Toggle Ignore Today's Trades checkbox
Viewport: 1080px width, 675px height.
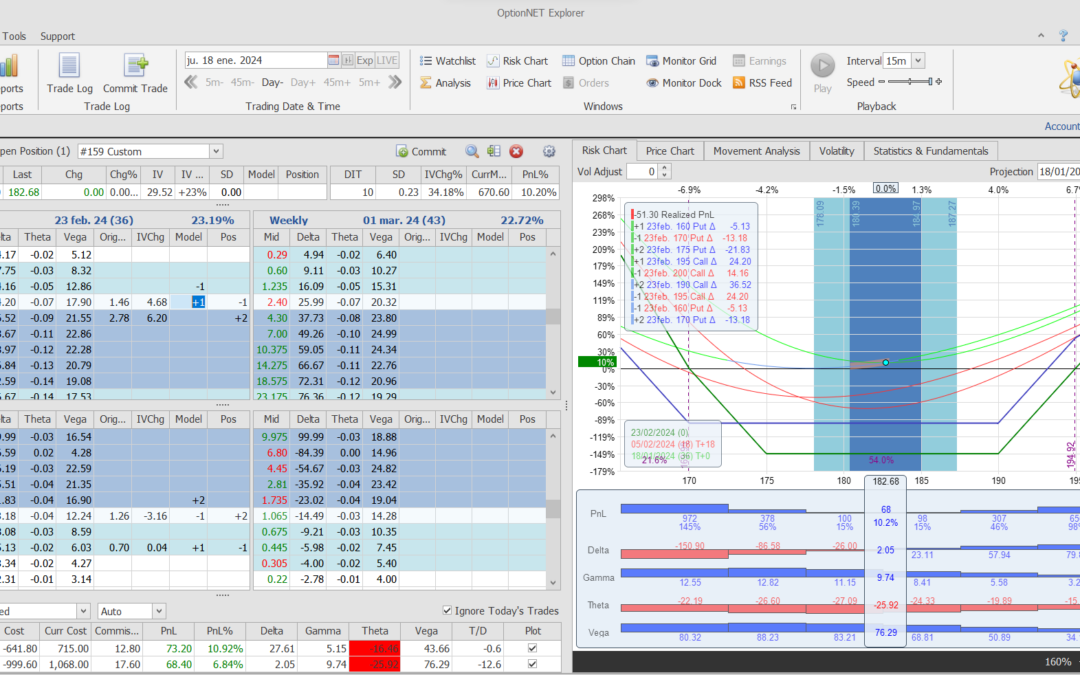(x=447, y=611)
